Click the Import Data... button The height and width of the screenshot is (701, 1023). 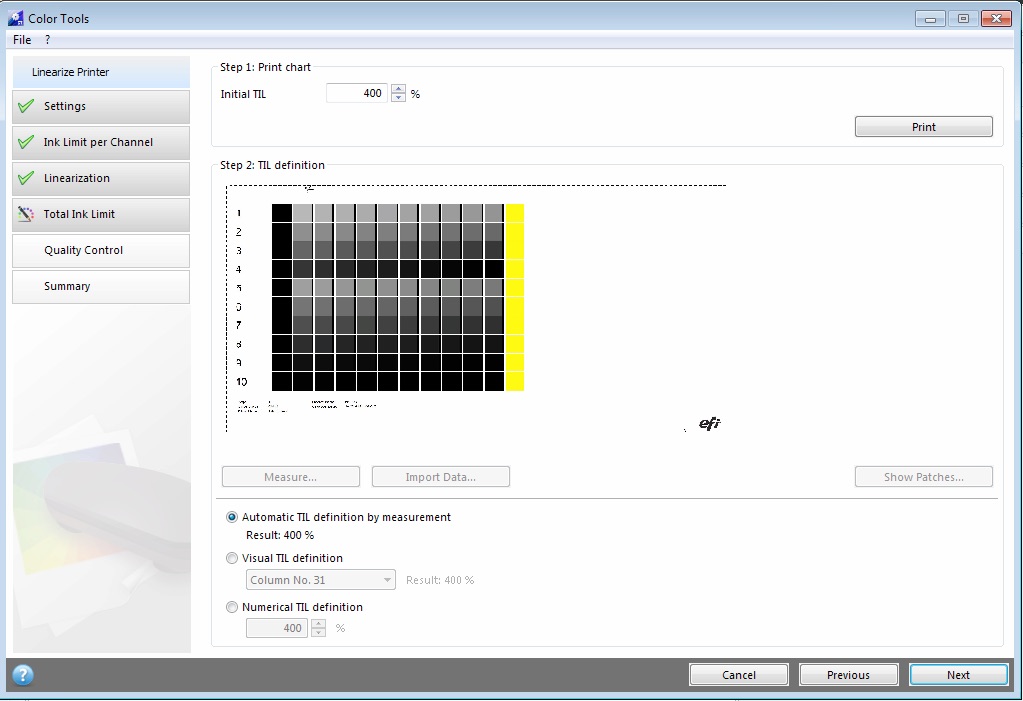click(440, 476)
